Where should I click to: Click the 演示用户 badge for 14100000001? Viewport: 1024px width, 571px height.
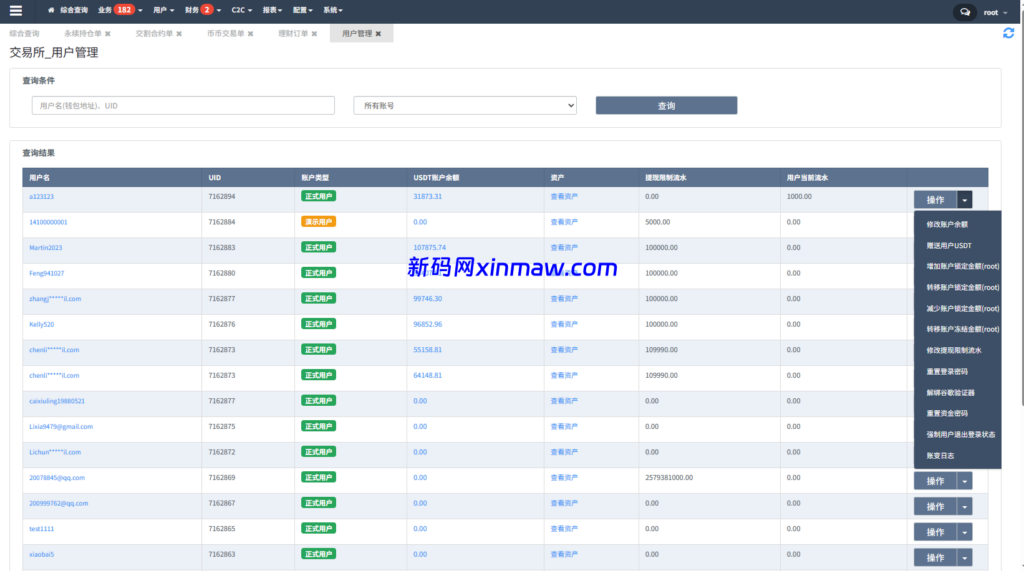click(x=319, y=222)
